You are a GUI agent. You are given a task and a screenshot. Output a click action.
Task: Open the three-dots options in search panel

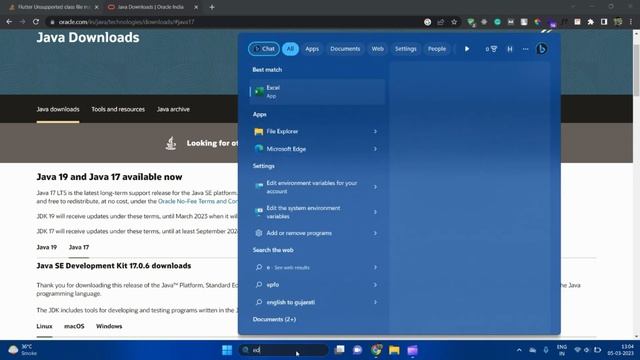coord(525,49)
